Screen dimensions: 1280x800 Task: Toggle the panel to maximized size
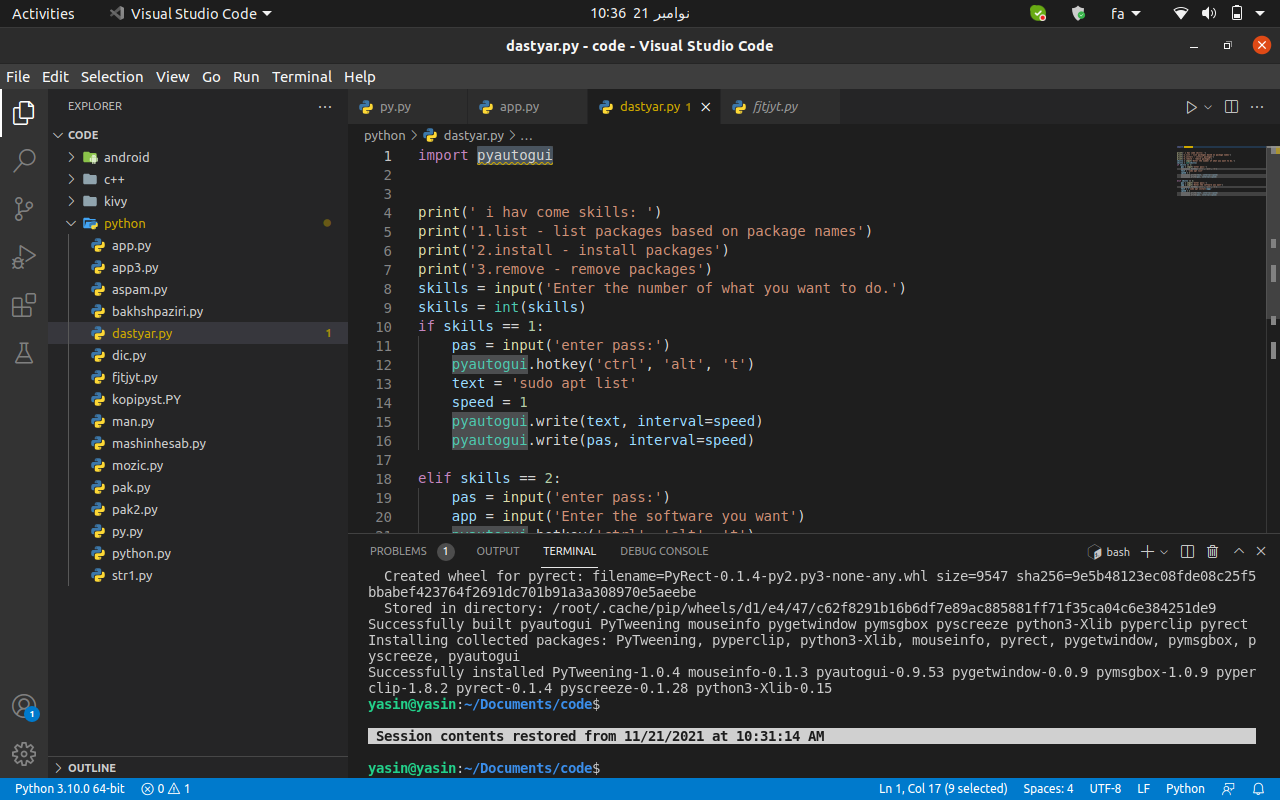point(1238,551)
